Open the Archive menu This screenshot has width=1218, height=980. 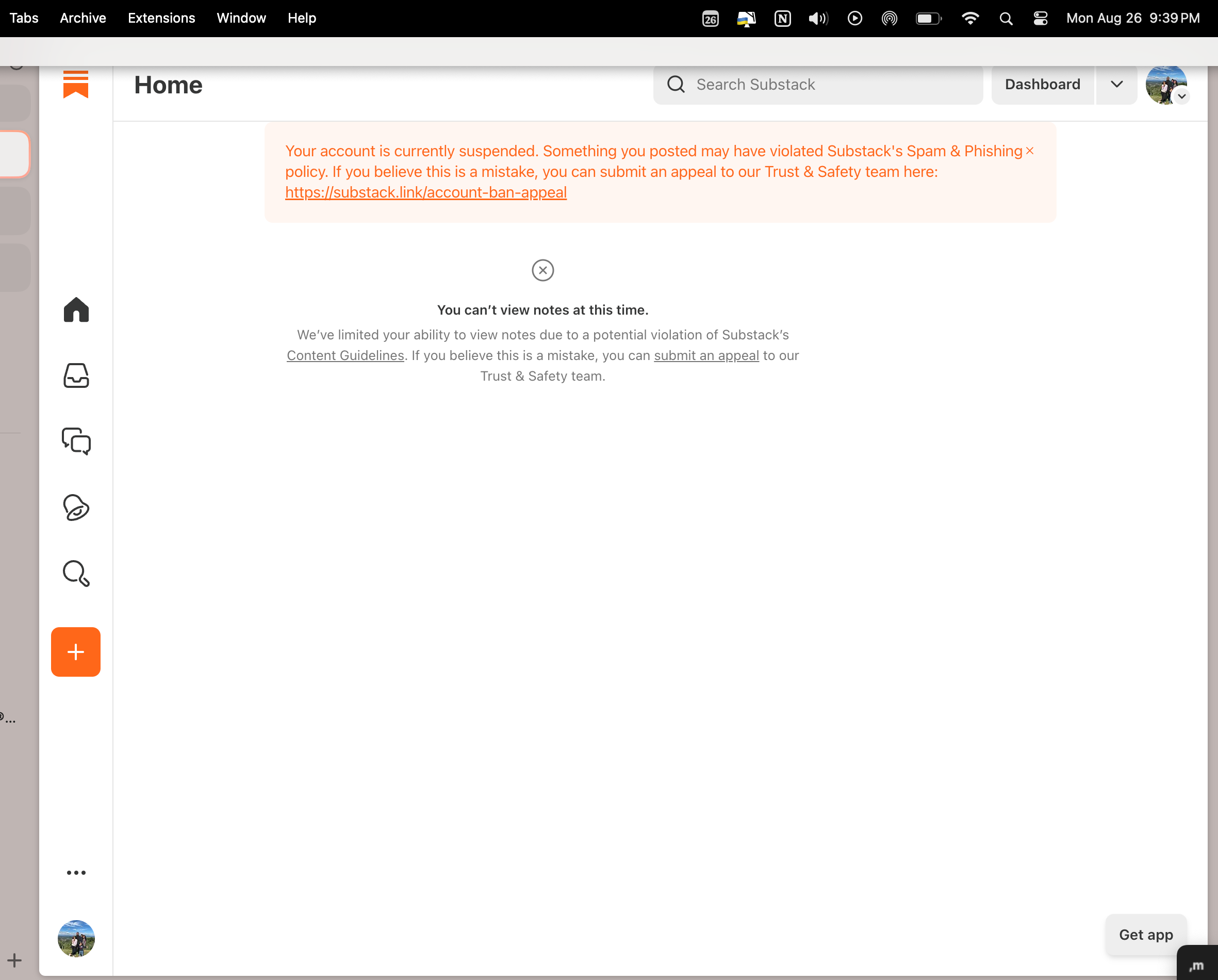point(83,18)
